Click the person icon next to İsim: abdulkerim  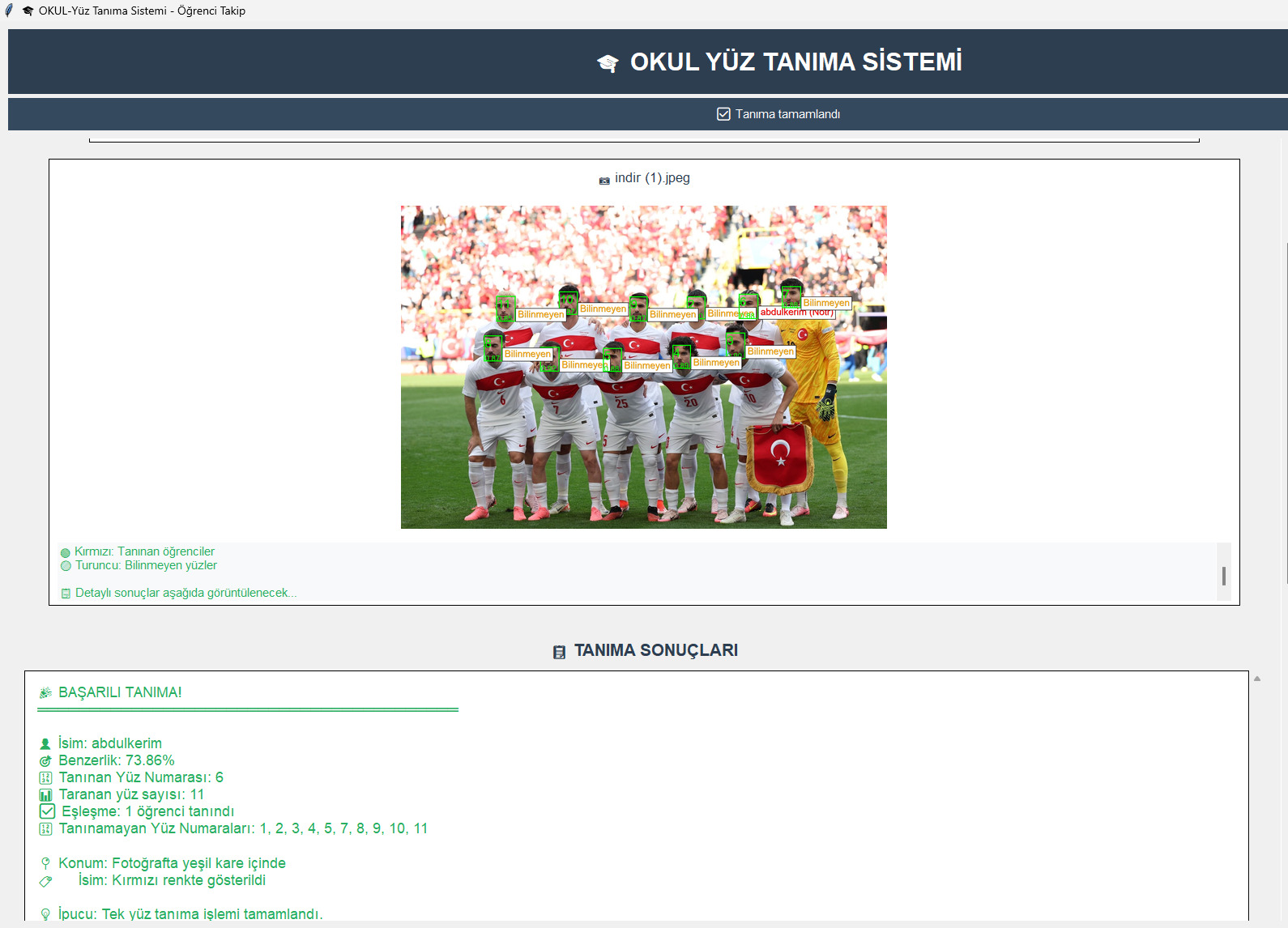[x=45, y=743]
